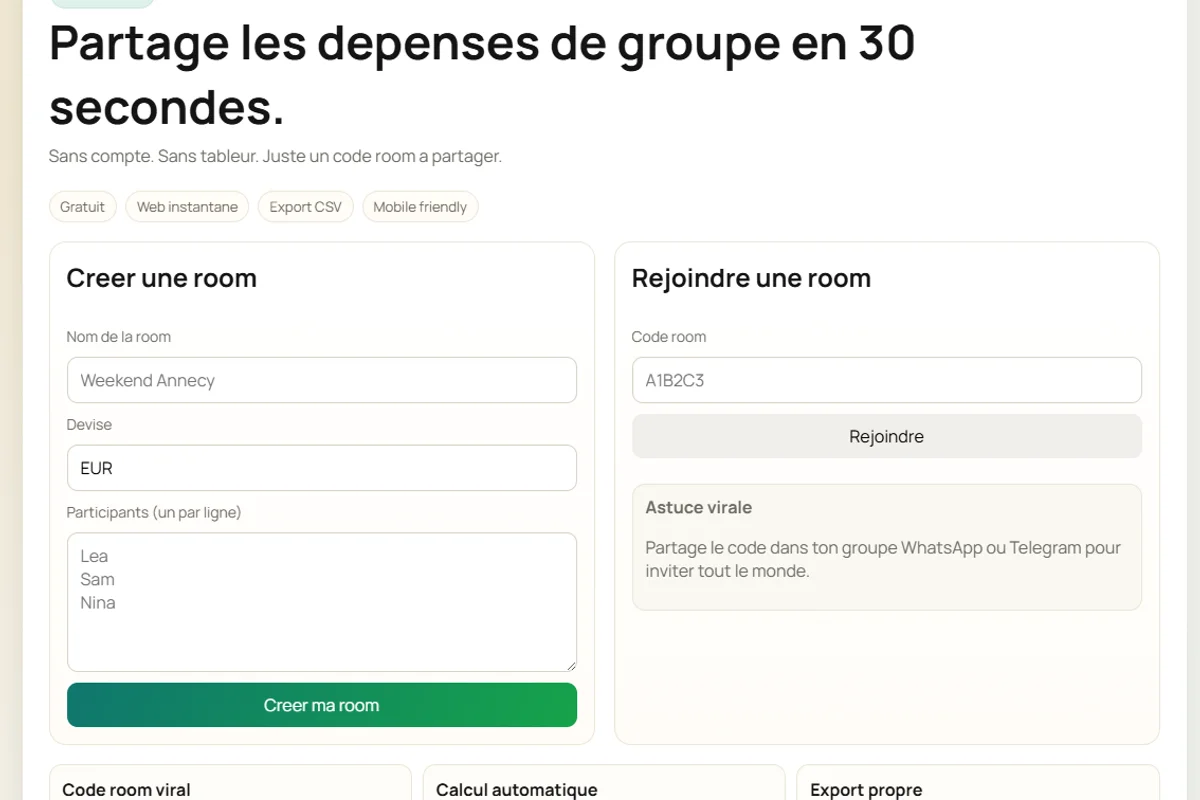The height and width of the screenshot is (800, 1200).
Task: Focus the 'Nom de la room' input field
Action: click(x=321, y=380)
